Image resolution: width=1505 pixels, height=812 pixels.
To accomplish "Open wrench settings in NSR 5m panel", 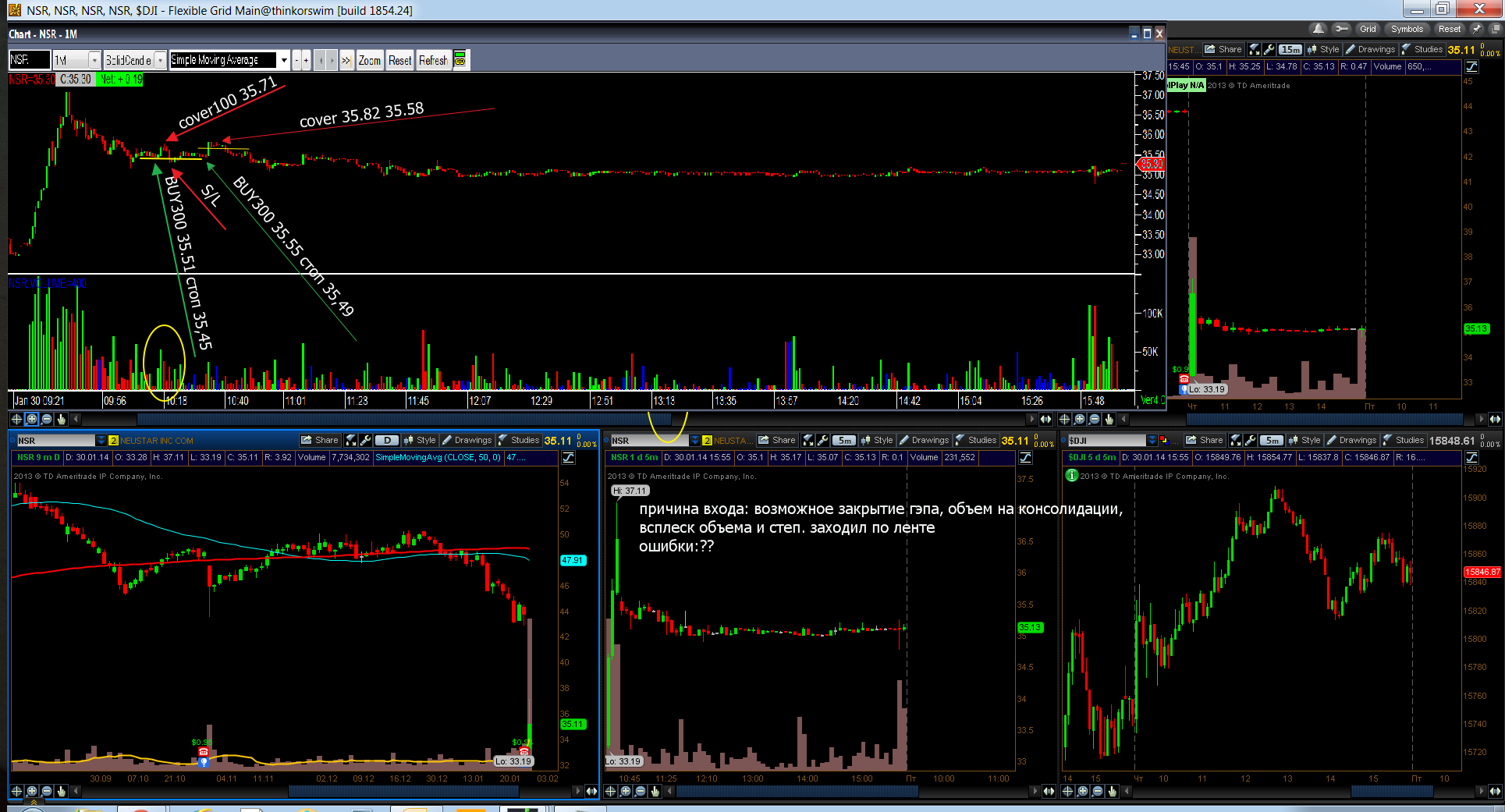I will pyautogui.click(x=822, y=441).
